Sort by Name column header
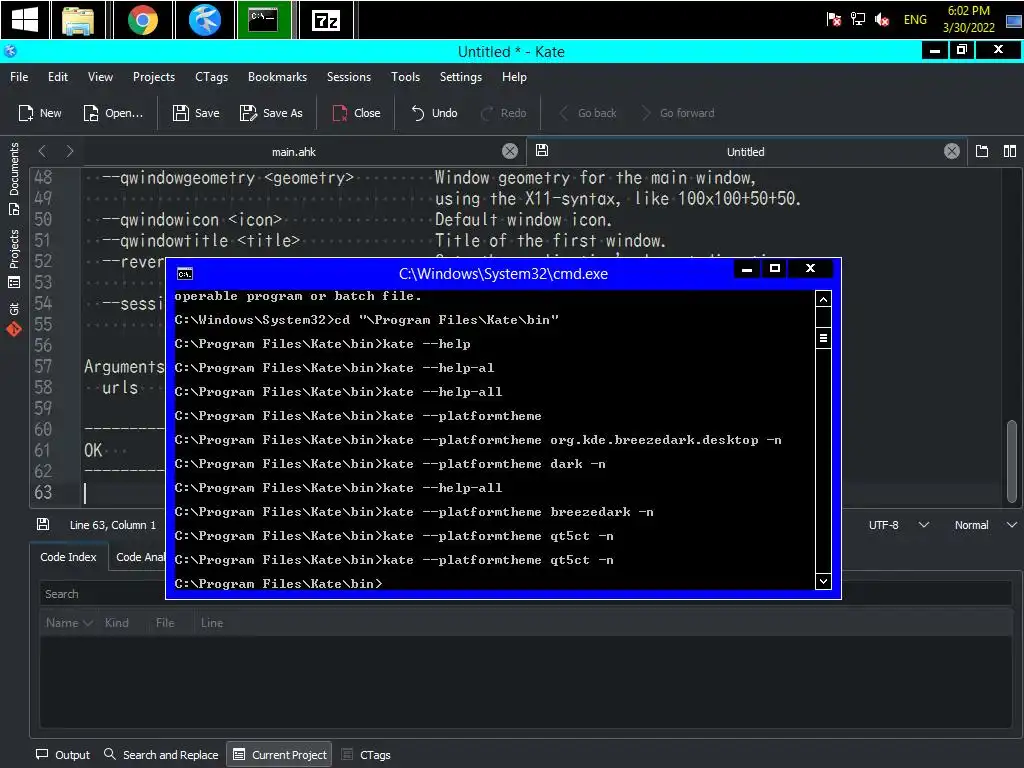1024x768 pixels. click(69, 623)
